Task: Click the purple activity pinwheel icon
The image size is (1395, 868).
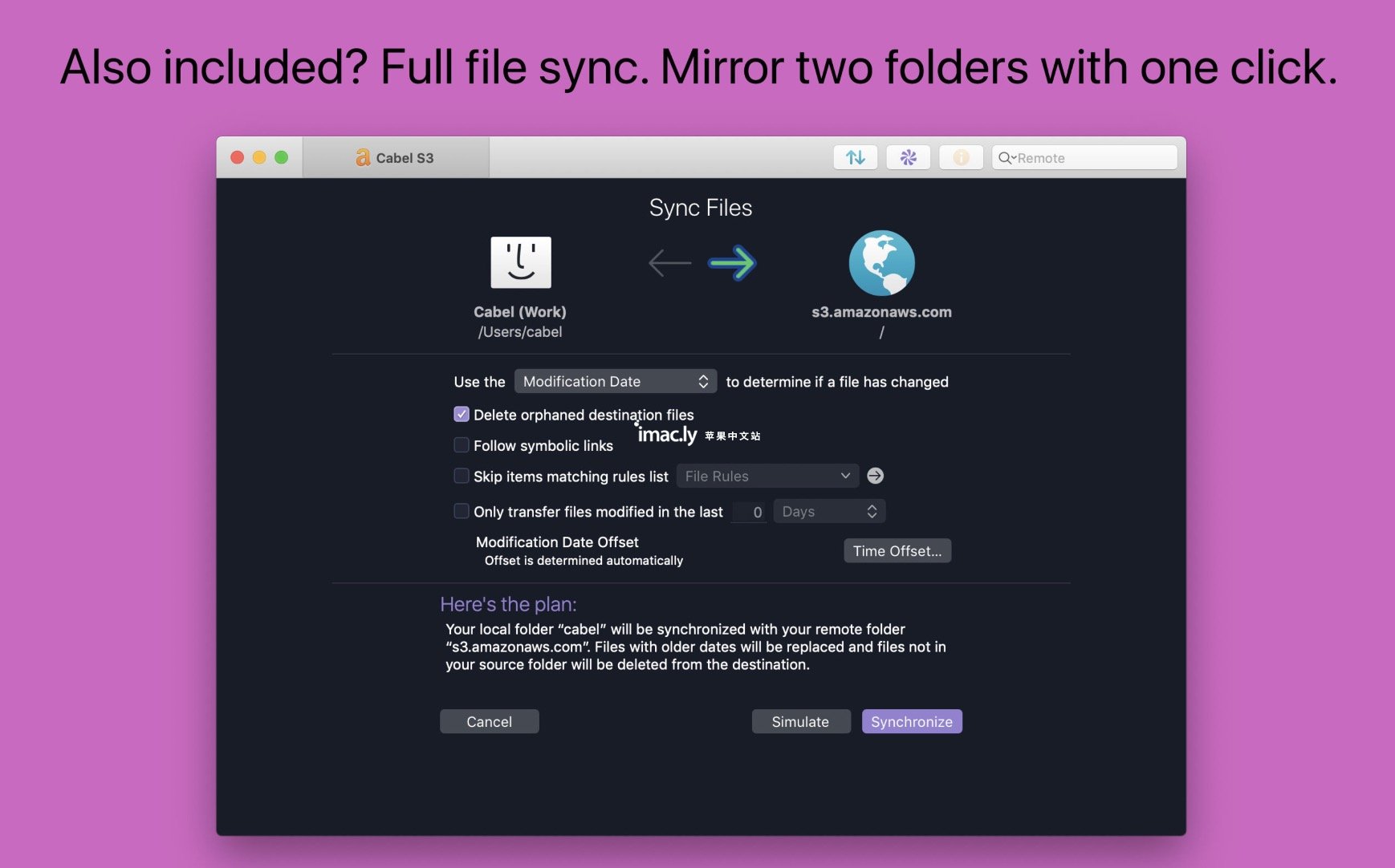Action: coord(909,158)
